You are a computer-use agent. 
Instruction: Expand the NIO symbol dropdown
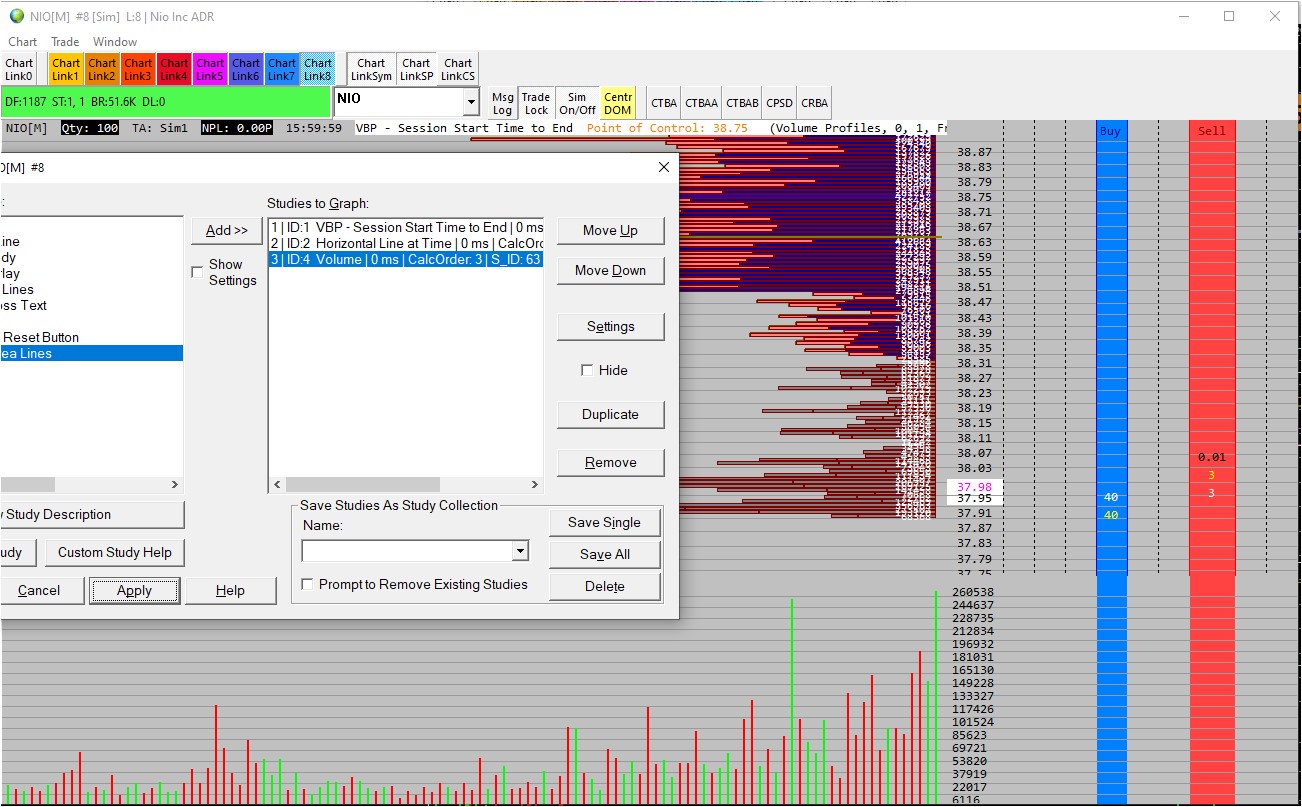tap(471, 101)
